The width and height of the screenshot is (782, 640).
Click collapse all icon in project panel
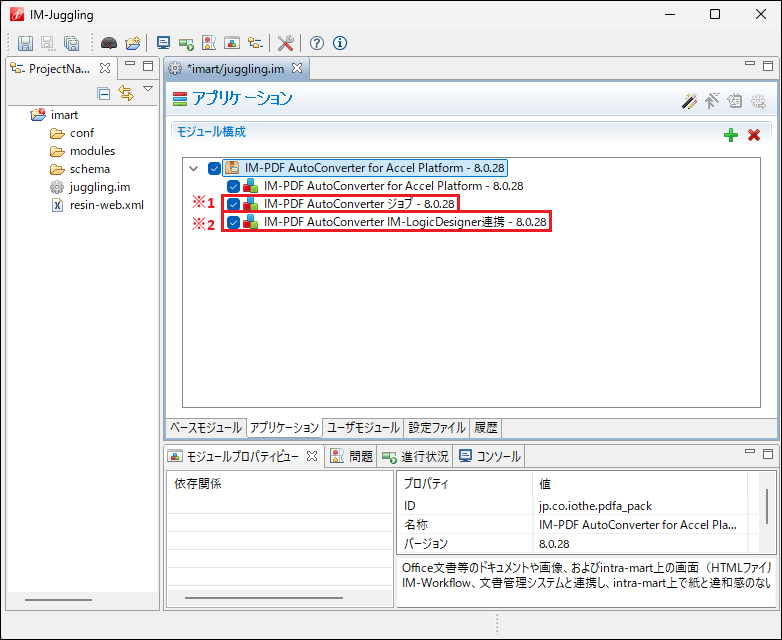pyautogui.click(x=104, y=93)
